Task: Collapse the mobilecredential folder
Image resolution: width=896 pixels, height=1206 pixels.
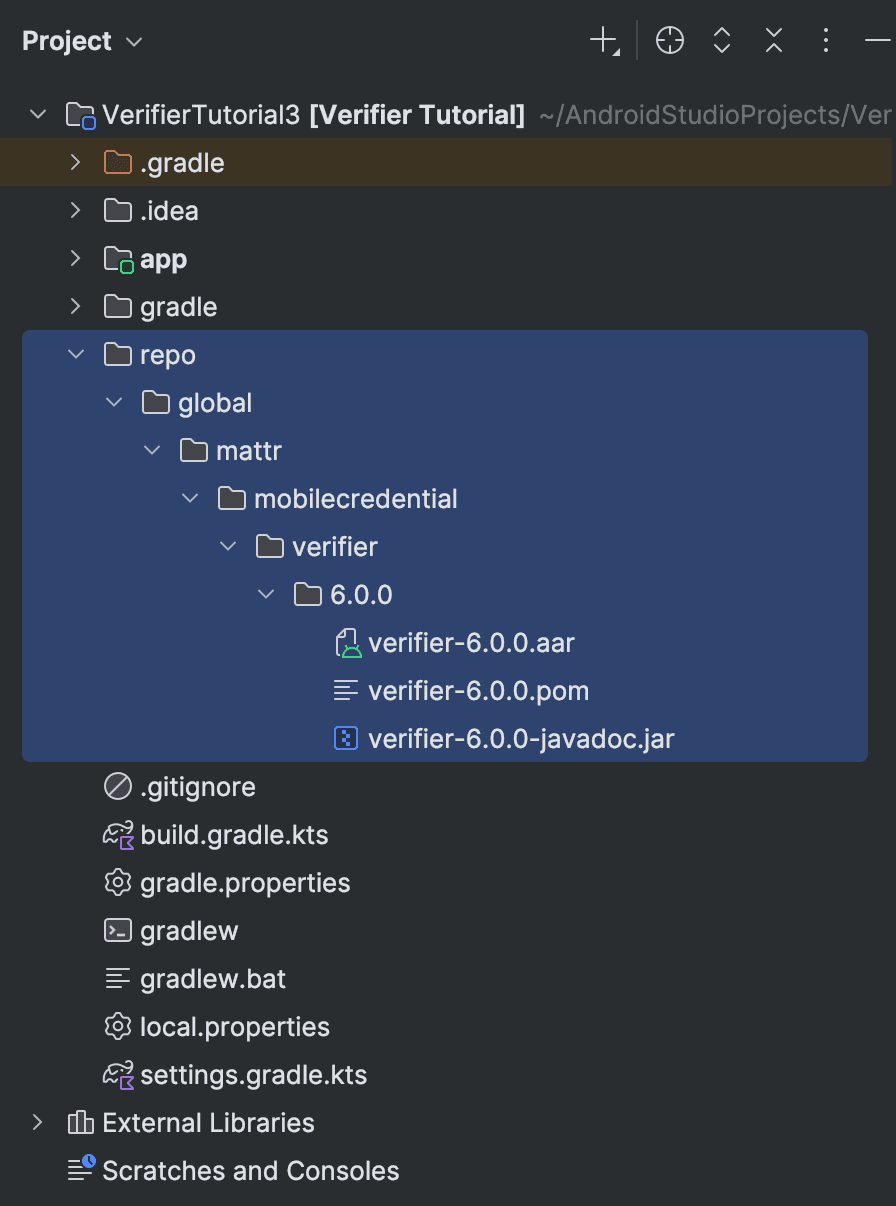Action: coord(189,499)
